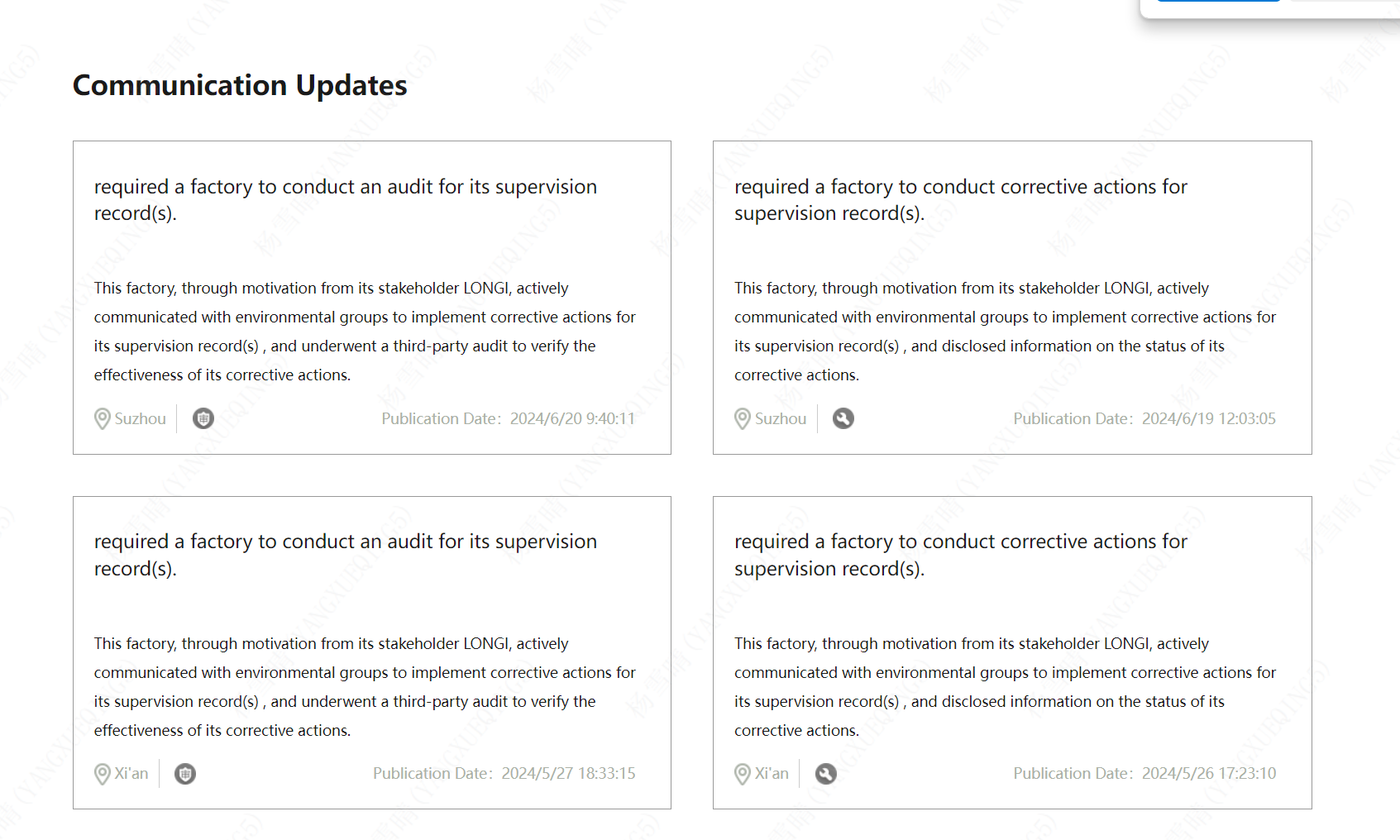This screenshot has width=1400, height=840.
Task: Click the description text of the Suzhou audit card
Action: coord(365,332)
